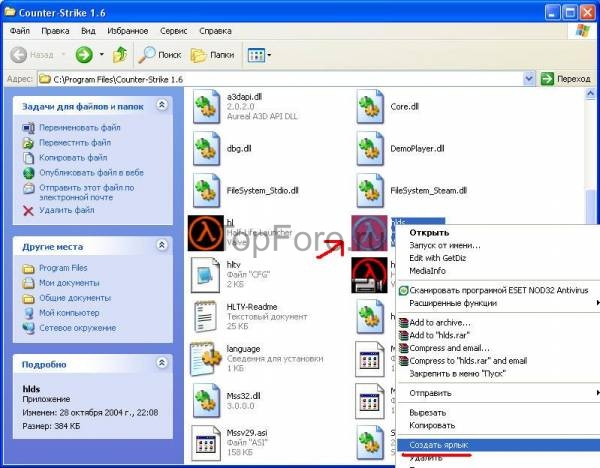The height and width of the screenshot is (468, 600).
Task: Open the Избранное menu
Action: point(127,31)
